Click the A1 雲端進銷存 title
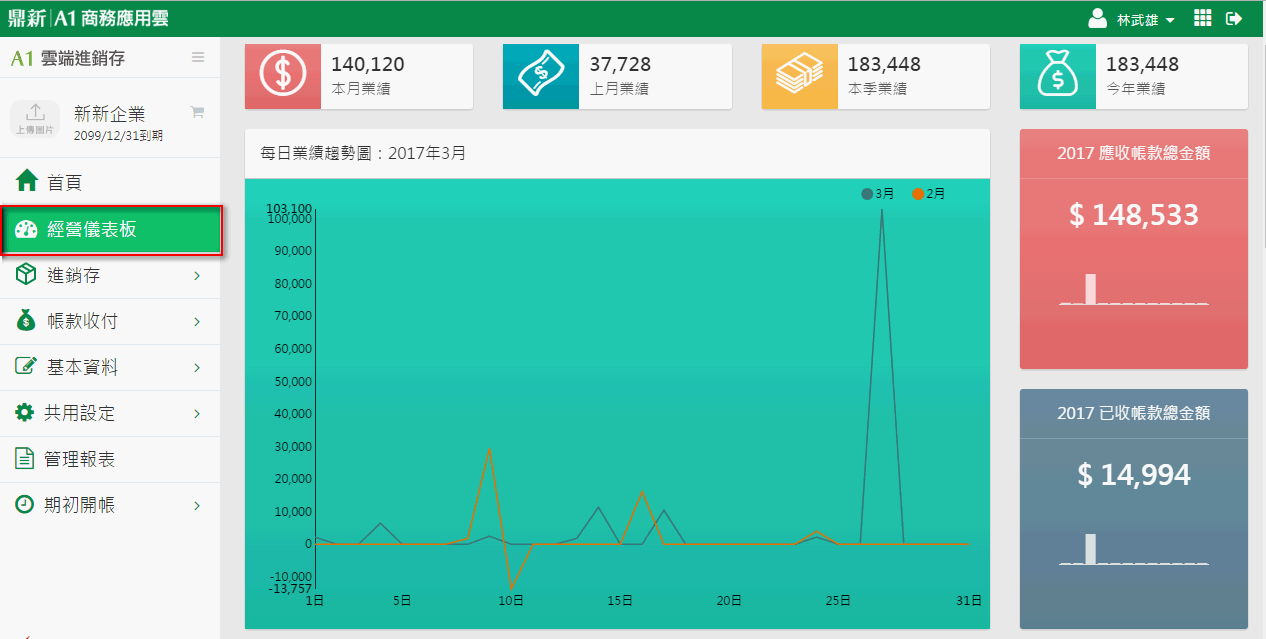 pyautogui.click(x=68, y=58)
